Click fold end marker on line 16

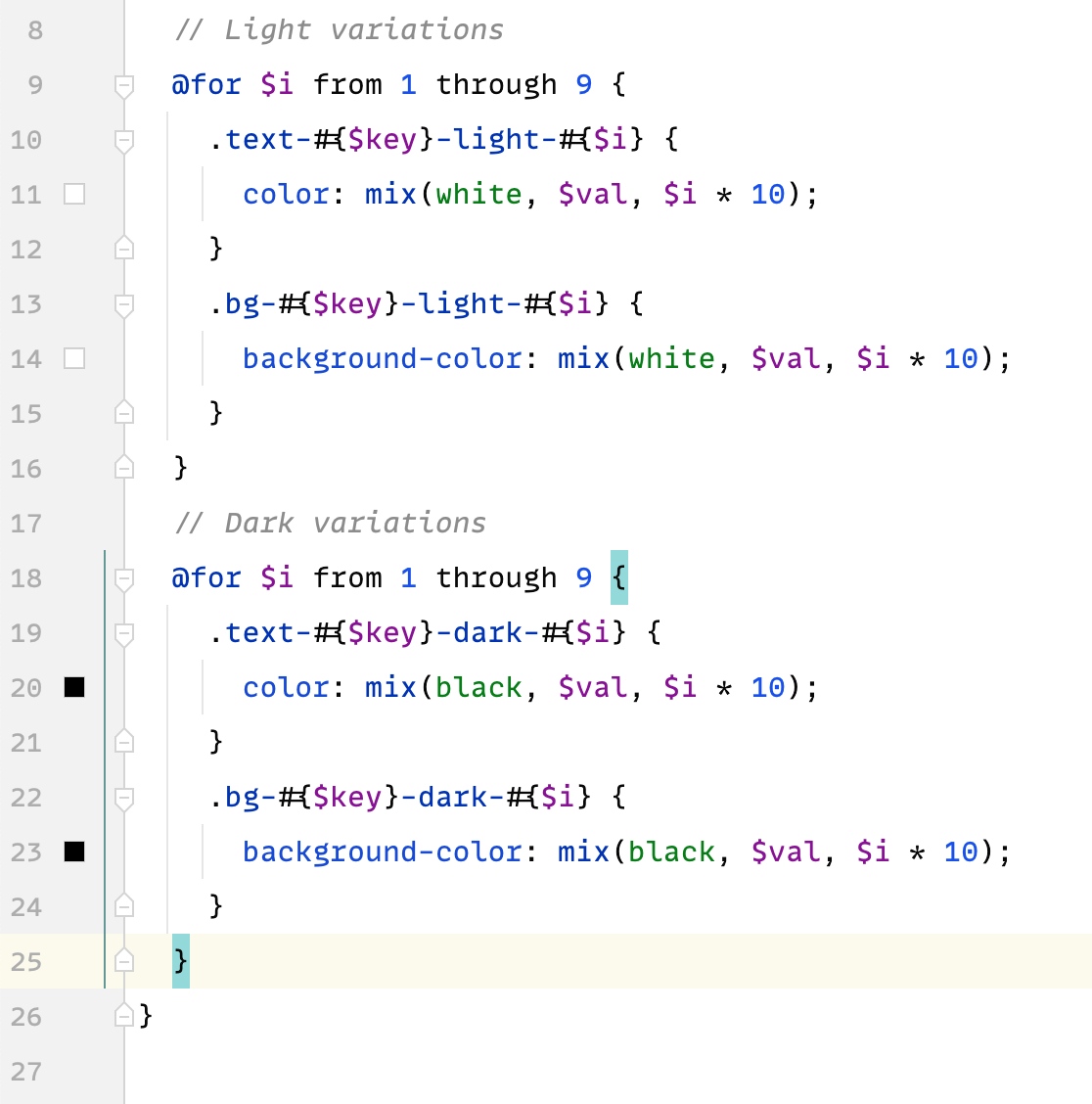point(124,468)
